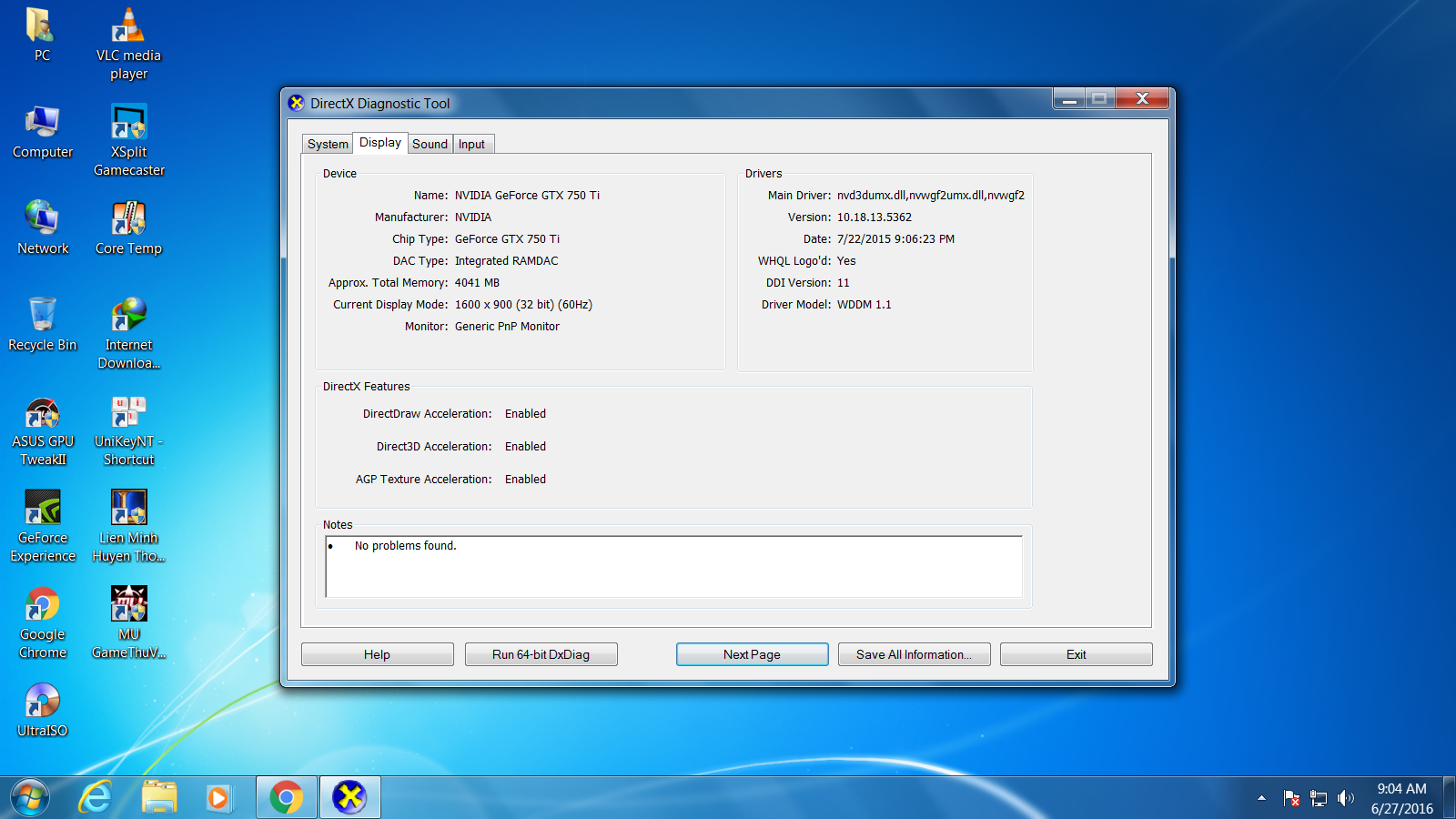This screenshot has width=1456, height=819.
Task: Open Internet Download Manager shortcut
Action: click(128, 333)
